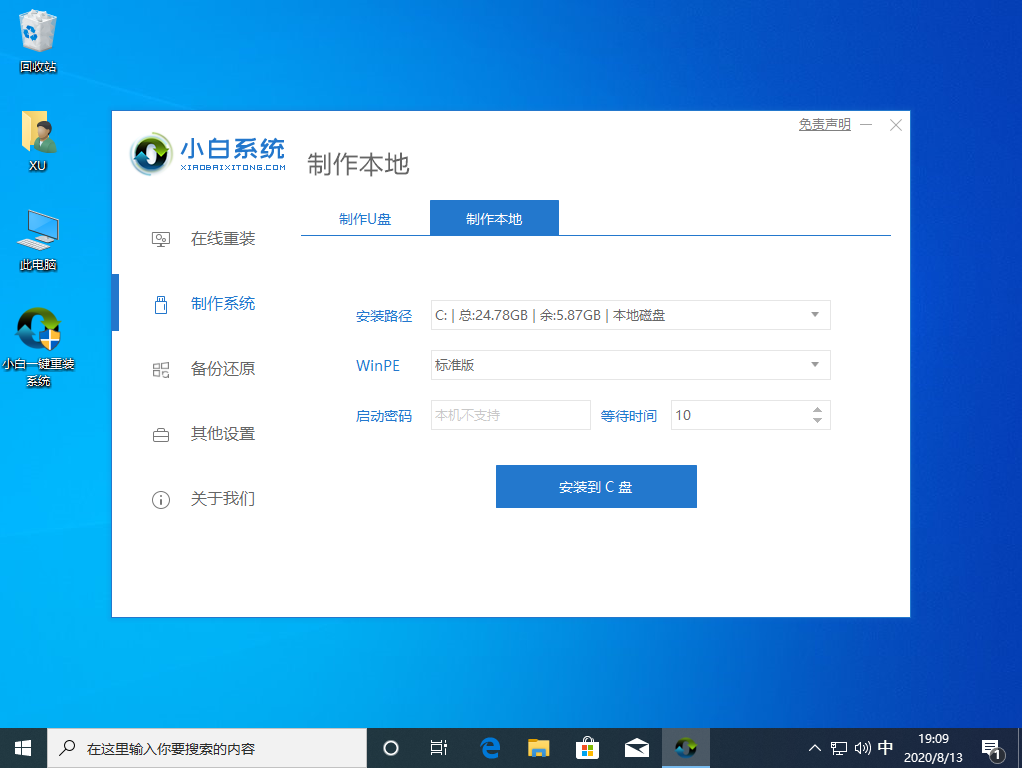Click the 小白系统 logo icon
This screenshot has width=1022, height=768.
(152, 153)
